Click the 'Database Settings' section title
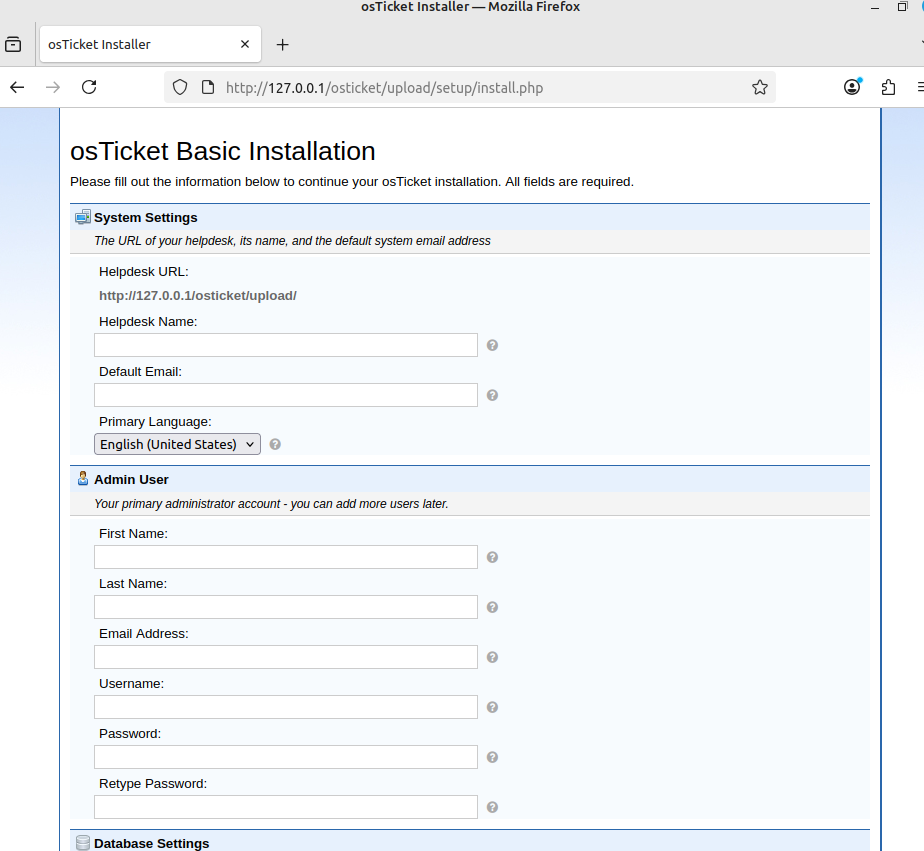This screenshot has height=851, width=924. click(151, 843)
